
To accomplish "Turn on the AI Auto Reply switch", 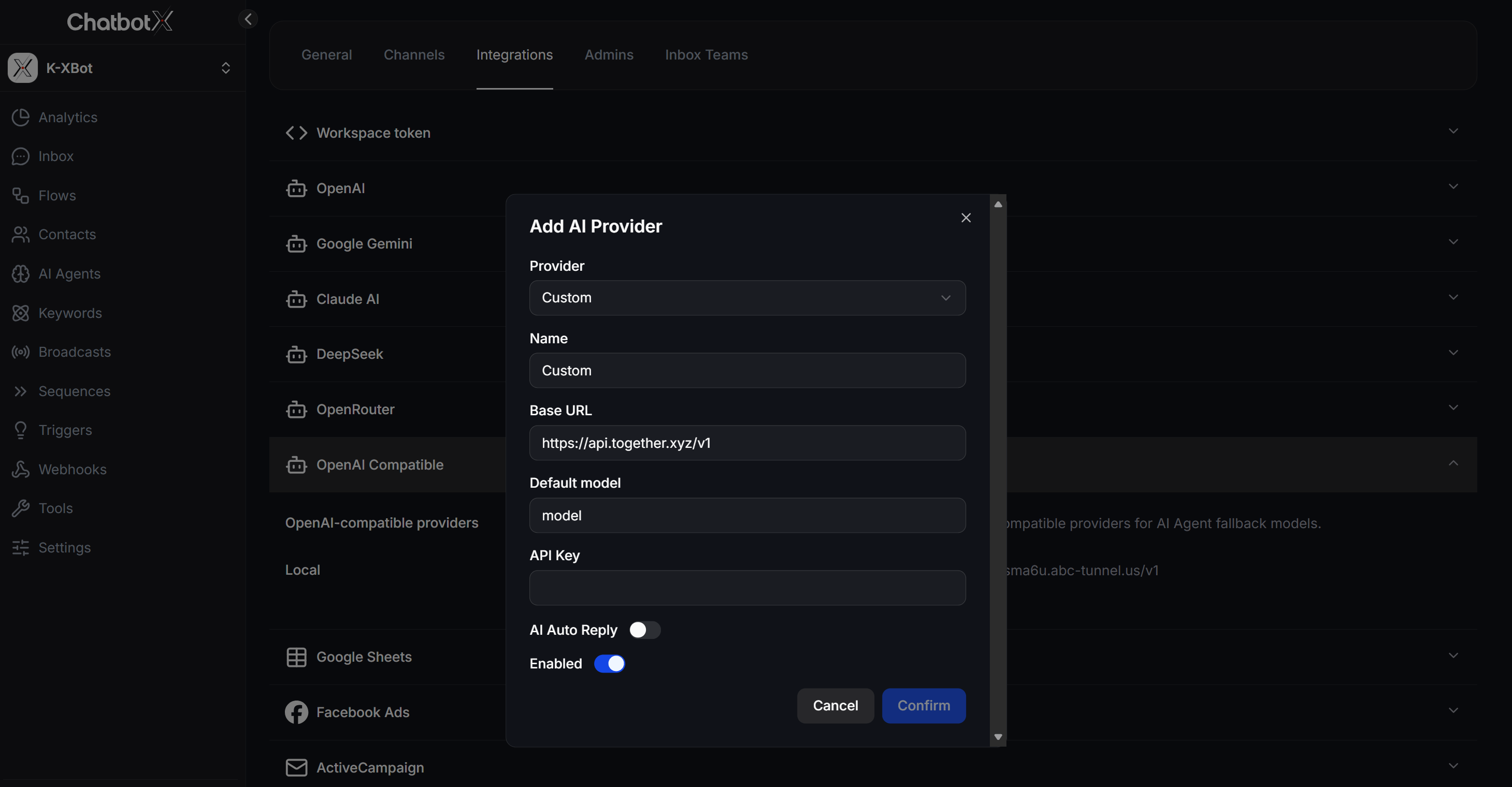I will coord(644,630).
